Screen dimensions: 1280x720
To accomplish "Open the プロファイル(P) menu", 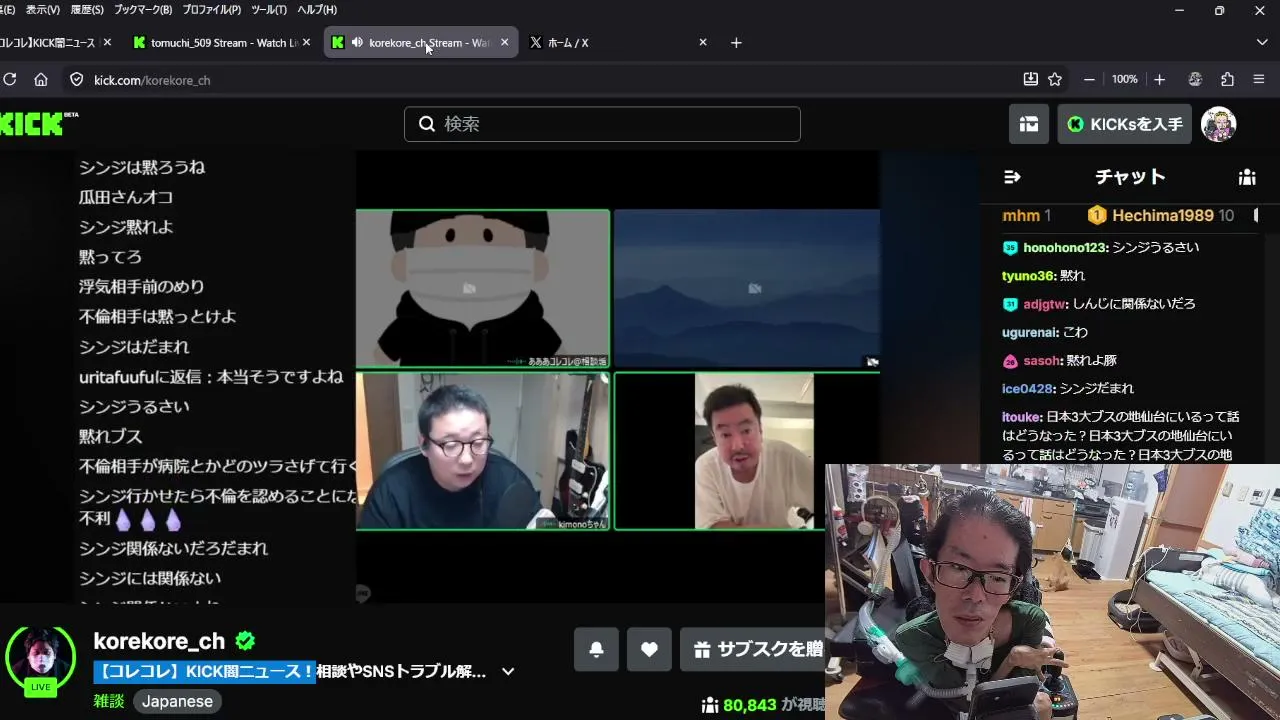I will (x=212, y=10).
